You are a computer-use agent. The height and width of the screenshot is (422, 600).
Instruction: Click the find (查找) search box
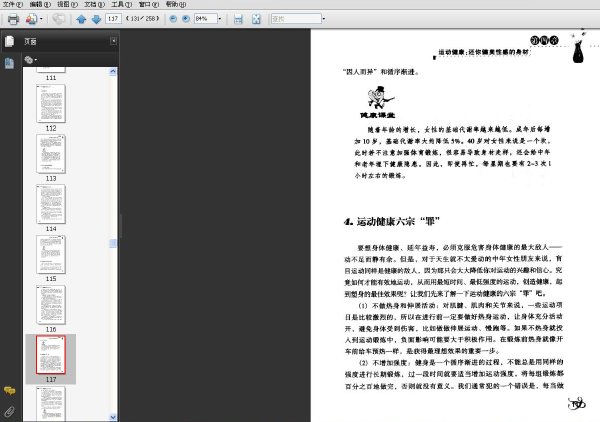[x=296, y=18]
